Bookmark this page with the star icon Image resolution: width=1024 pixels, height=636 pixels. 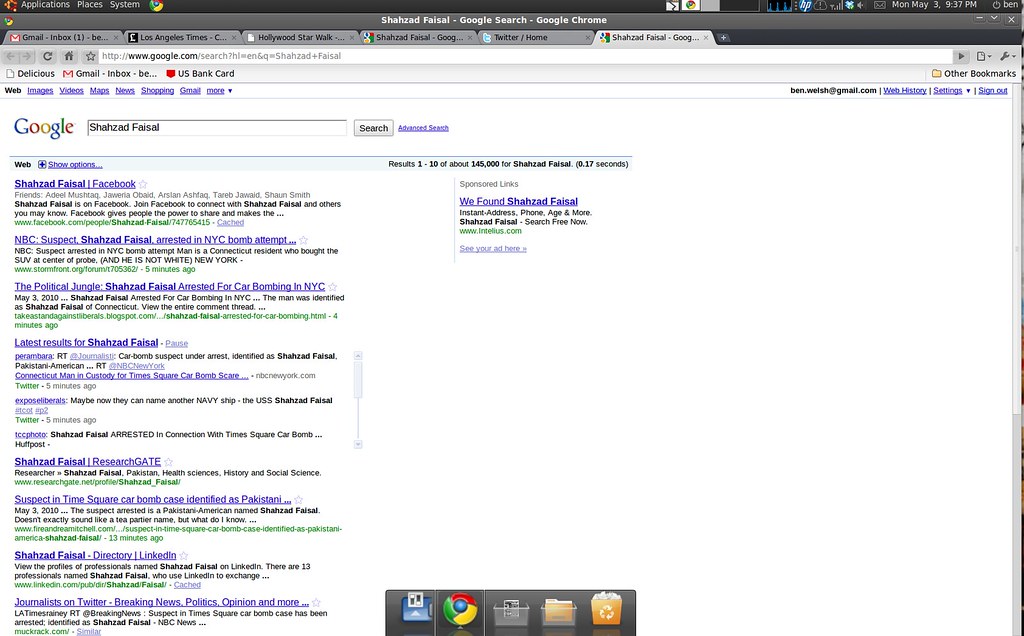pos(90,56)
